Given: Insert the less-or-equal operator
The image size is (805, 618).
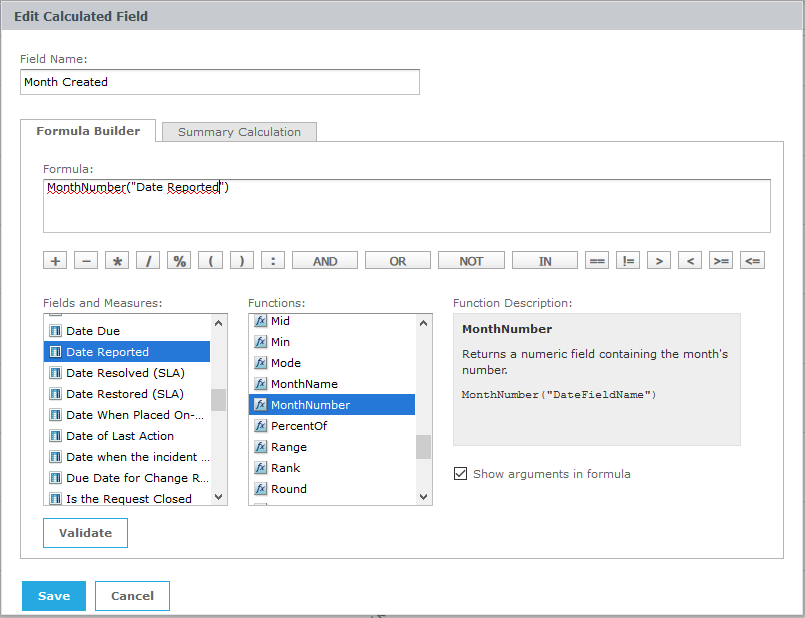Looking at the screenshot, I should click(753, 261).
